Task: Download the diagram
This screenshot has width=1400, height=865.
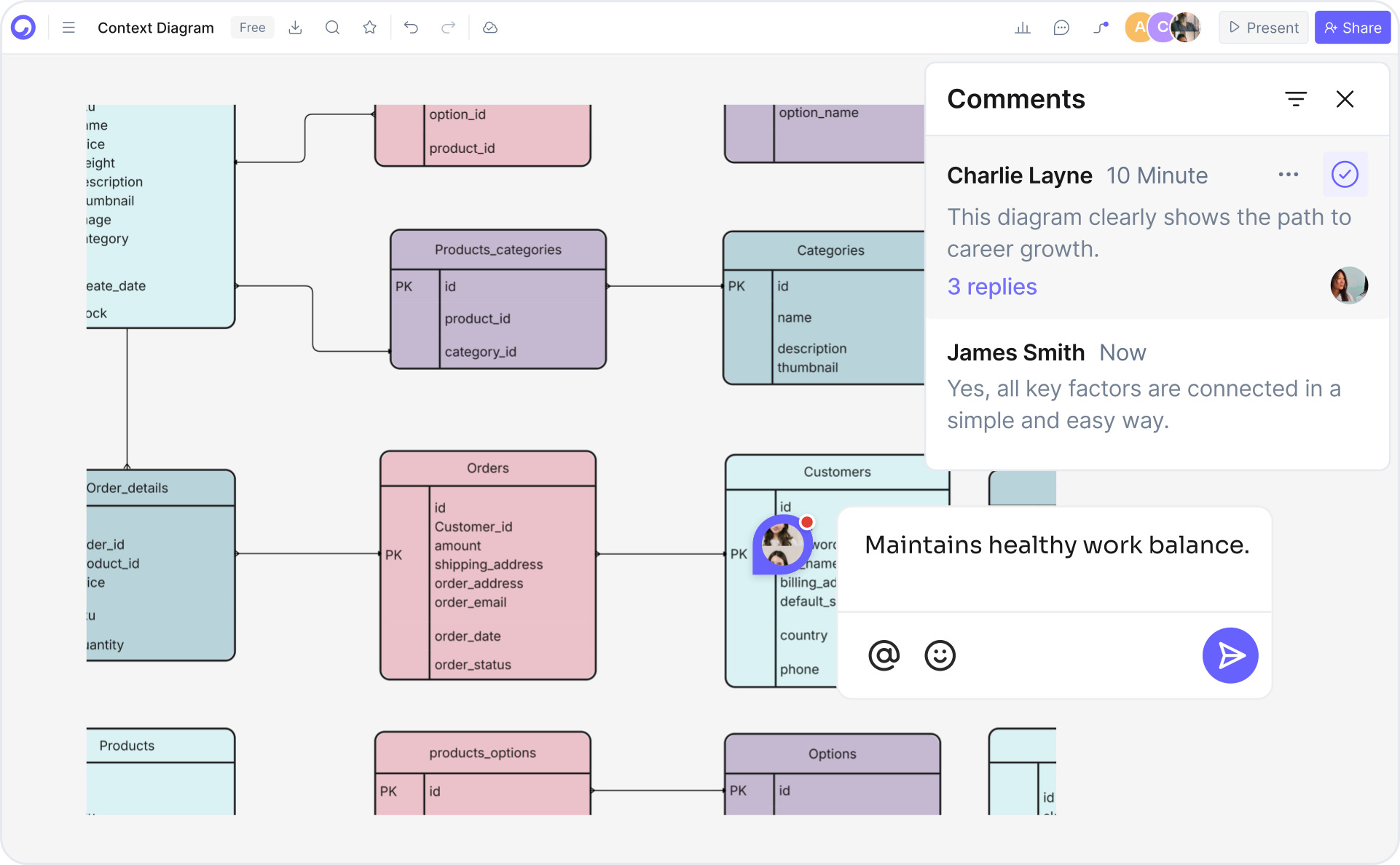Action: 295,27
